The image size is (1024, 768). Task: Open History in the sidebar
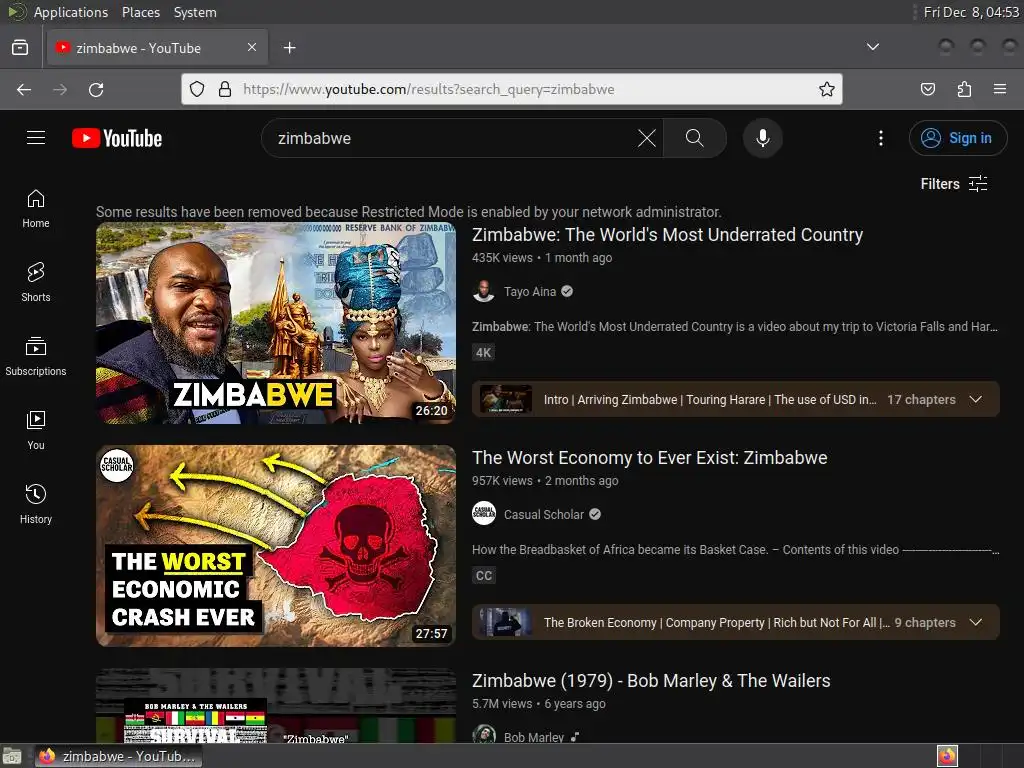[x=36, y=504]
